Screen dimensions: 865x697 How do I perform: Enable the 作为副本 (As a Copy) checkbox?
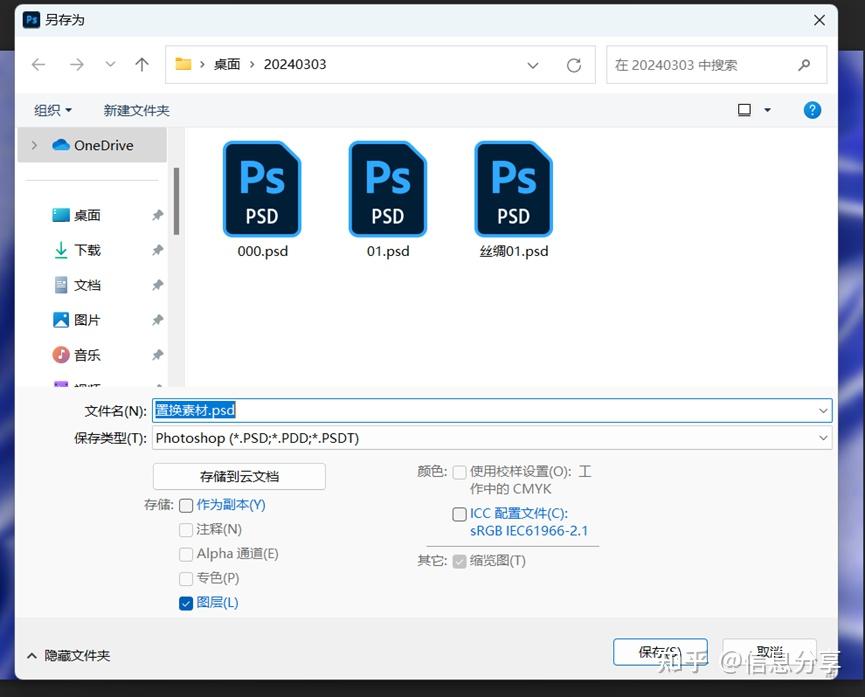click(x=186, y=505)
